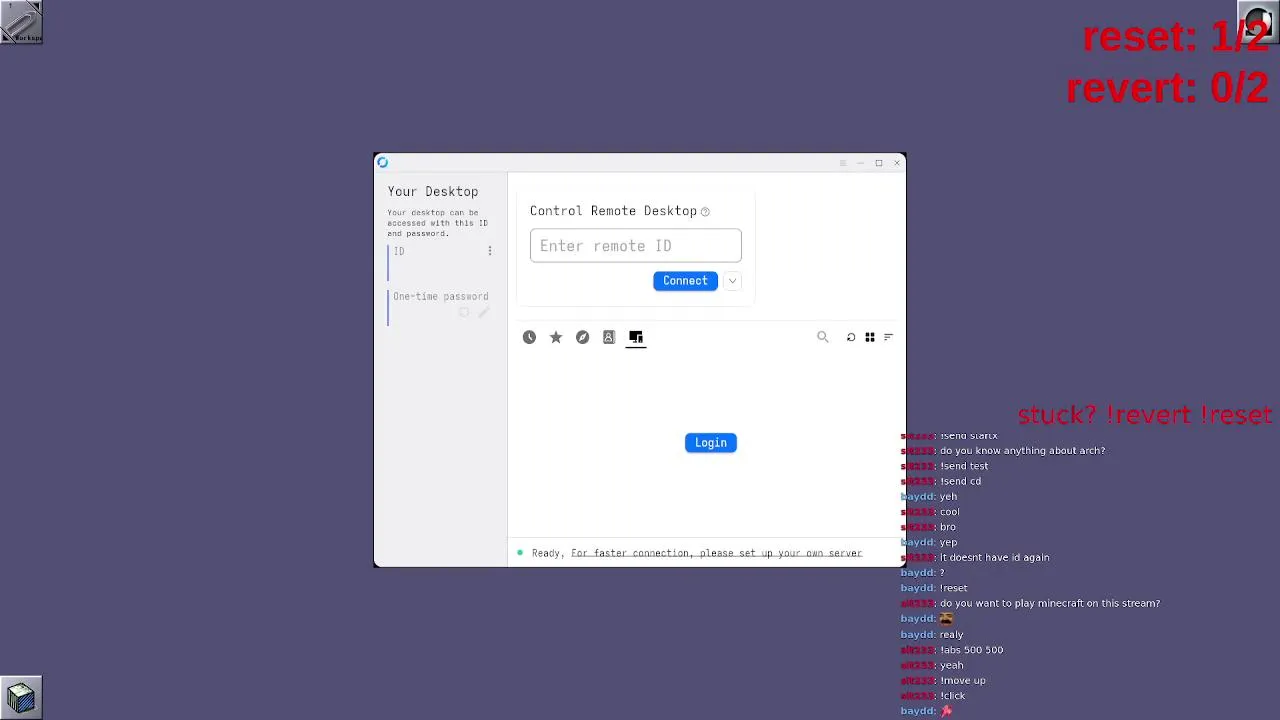1280x720 pixels.
Task: Click the Enter remote ID field
Action: point(636,246)
